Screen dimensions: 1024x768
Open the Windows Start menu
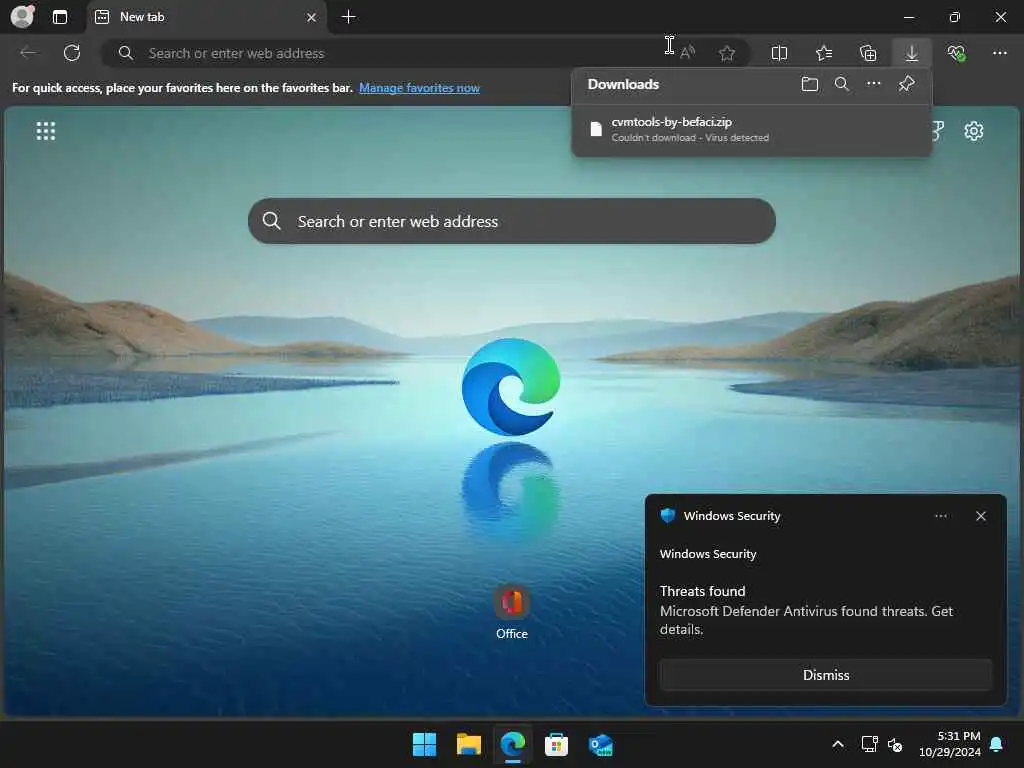pyautogui.click(x=424, y=744)
